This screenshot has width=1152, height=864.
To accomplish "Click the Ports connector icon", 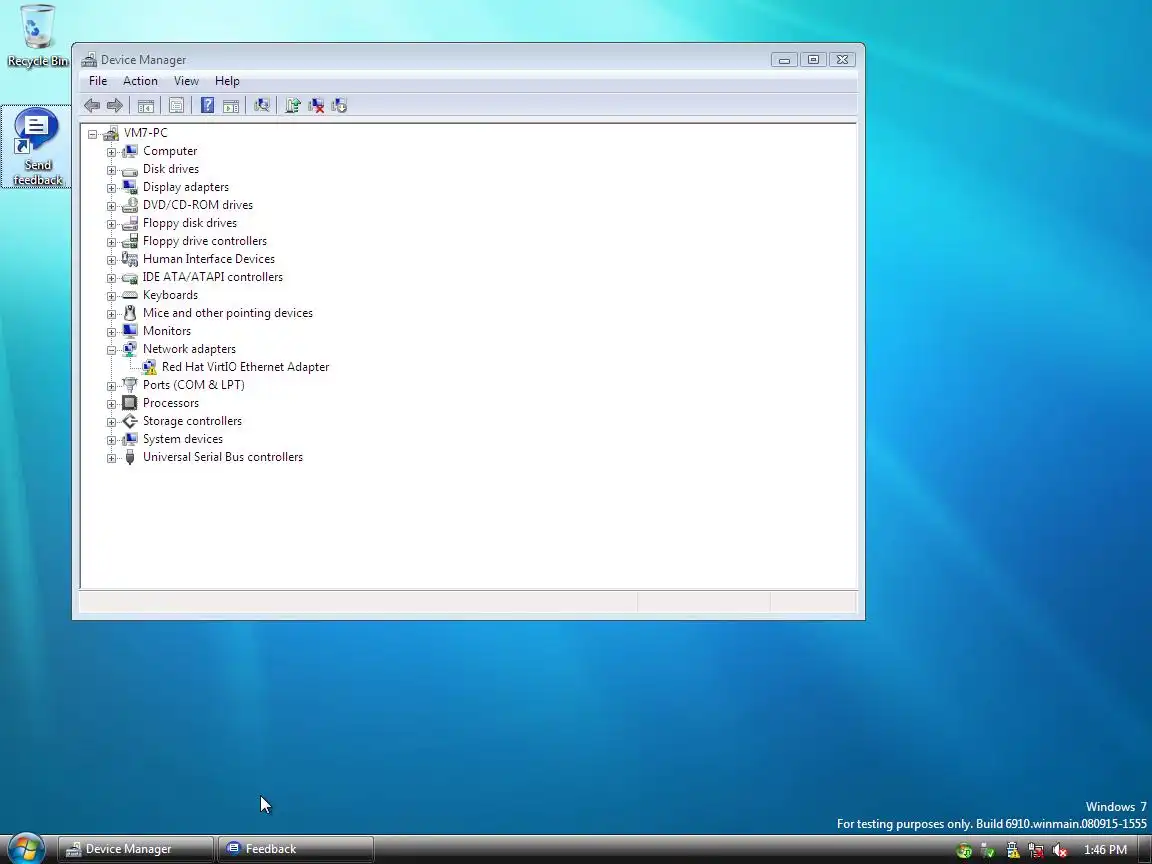I will pos(130,385).
